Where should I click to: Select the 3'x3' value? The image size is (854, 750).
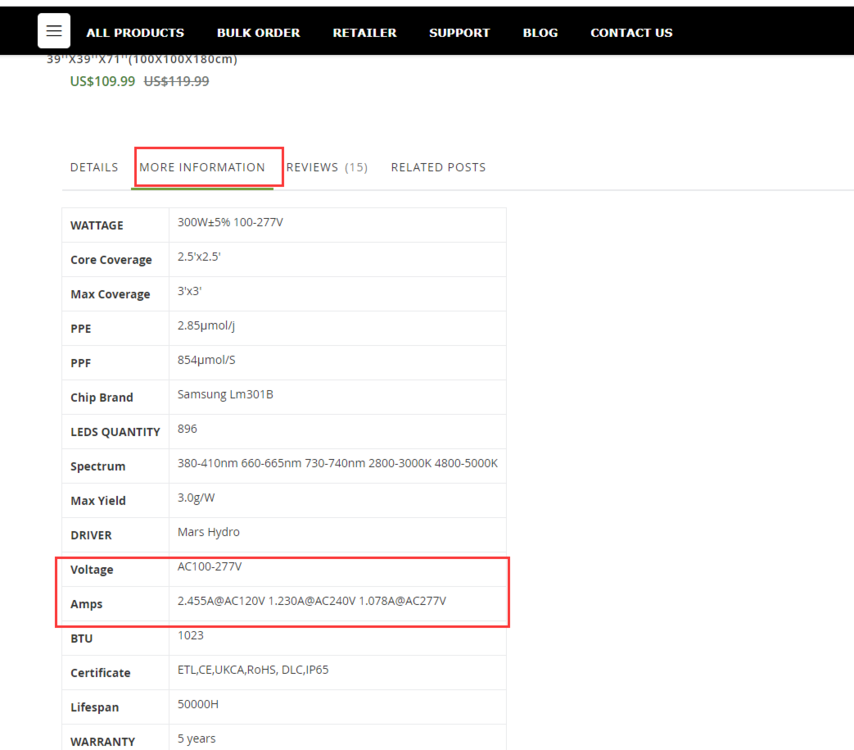coord(189,291)
